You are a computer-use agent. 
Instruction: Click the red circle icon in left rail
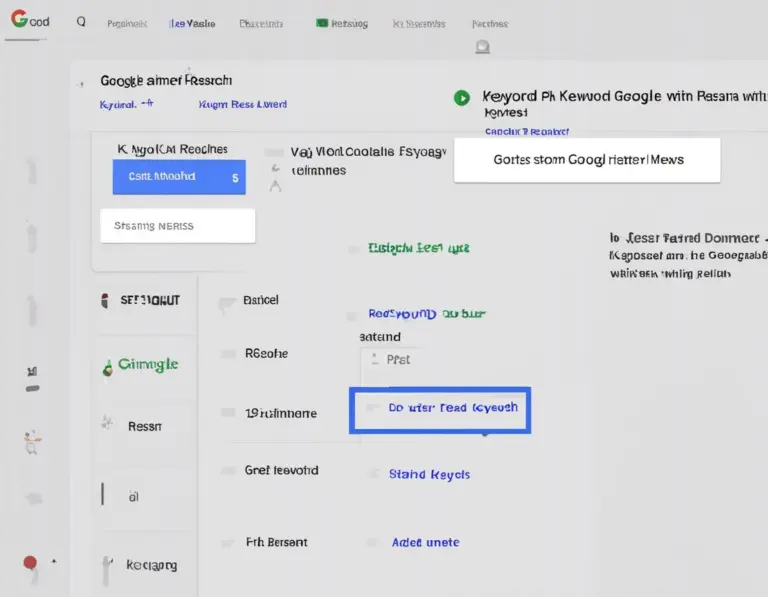[x=30, y=563]
